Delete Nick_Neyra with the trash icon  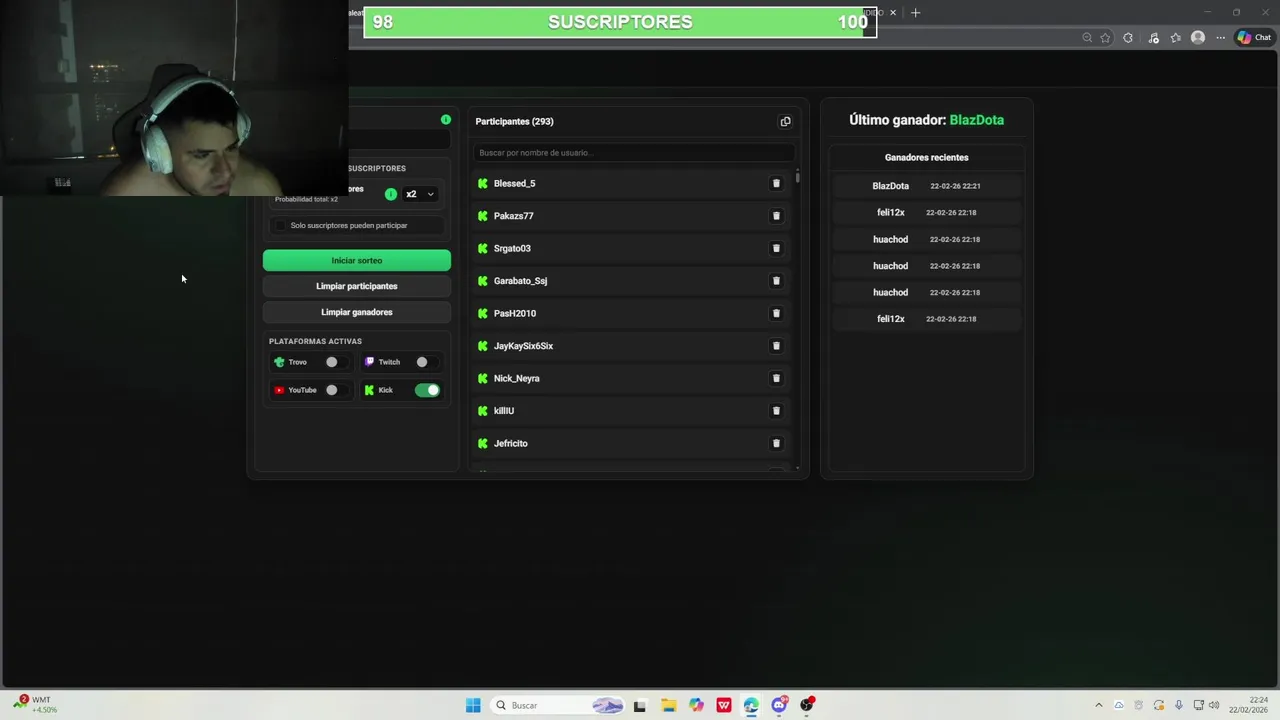776,379
